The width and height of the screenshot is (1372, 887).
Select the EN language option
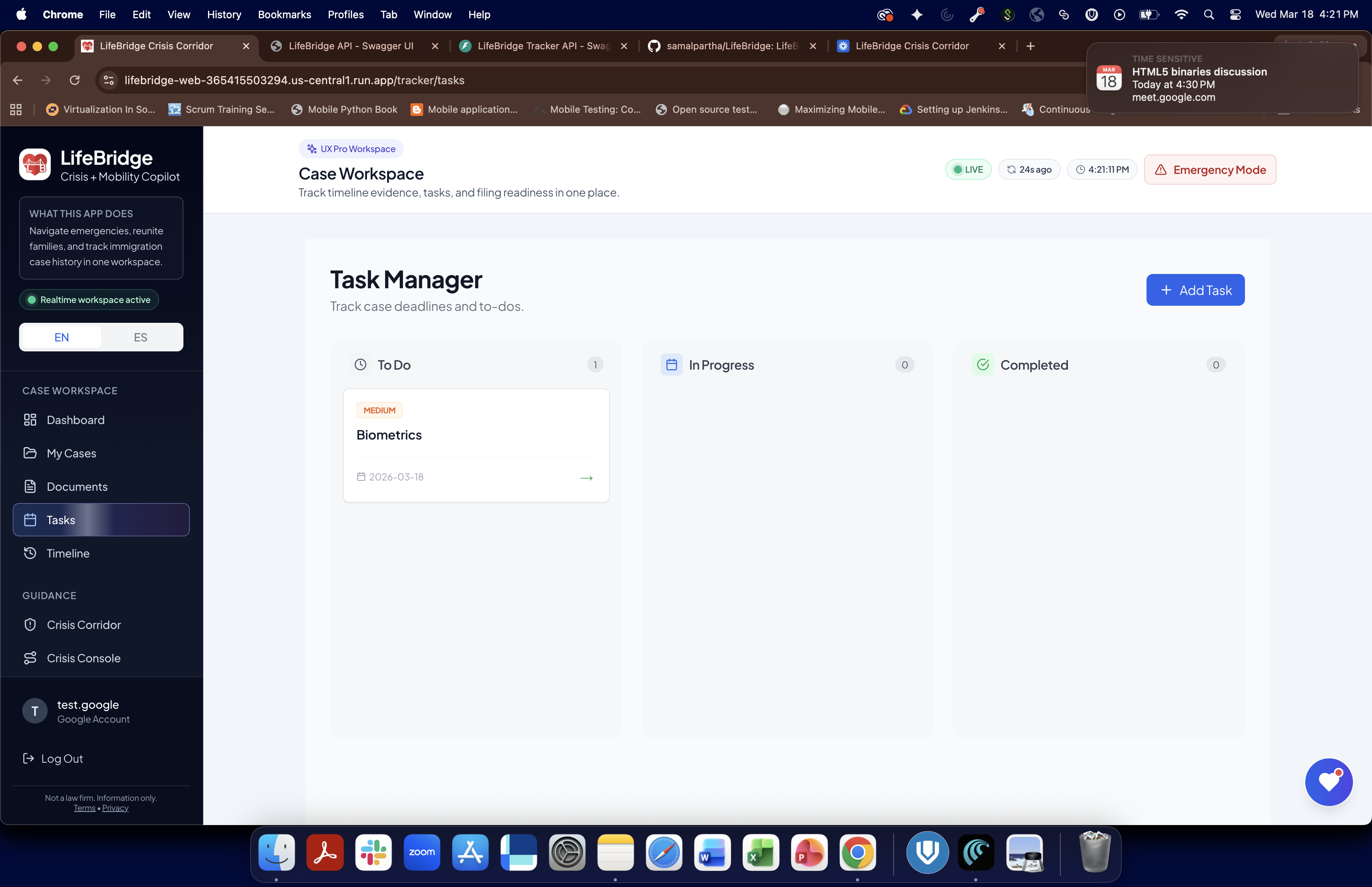click(x=62, y=337)
